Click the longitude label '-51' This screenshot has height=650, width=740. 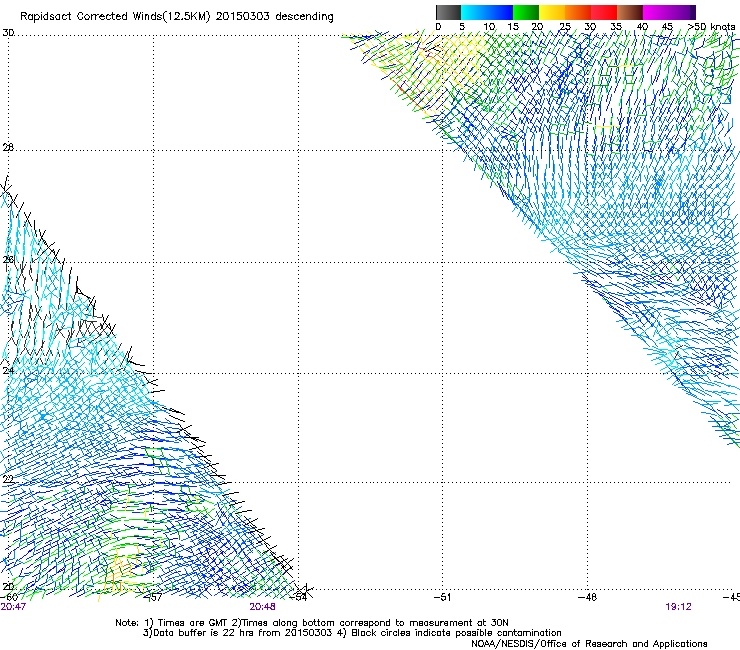tap(442, 597)
